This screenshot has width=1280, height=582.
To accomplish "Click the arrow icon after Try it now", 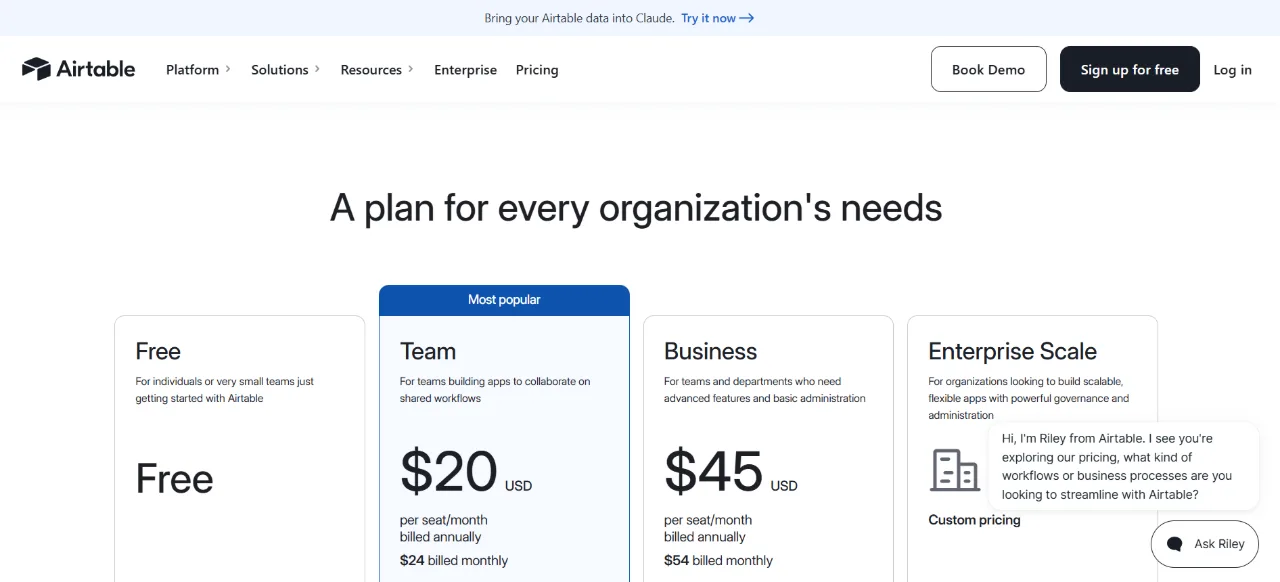I will [x=747, y=18].
